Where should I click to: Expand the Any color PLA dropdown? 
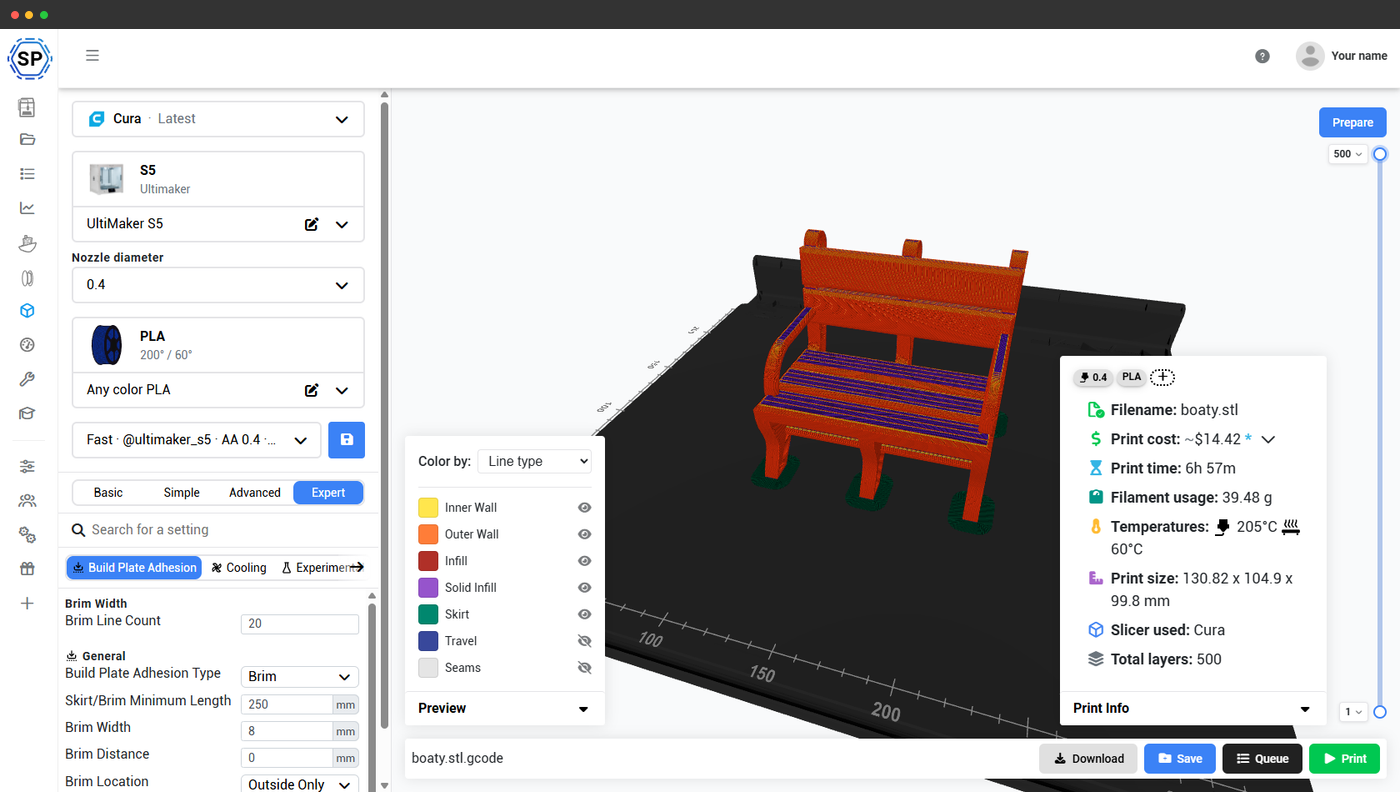coord(342,390)
